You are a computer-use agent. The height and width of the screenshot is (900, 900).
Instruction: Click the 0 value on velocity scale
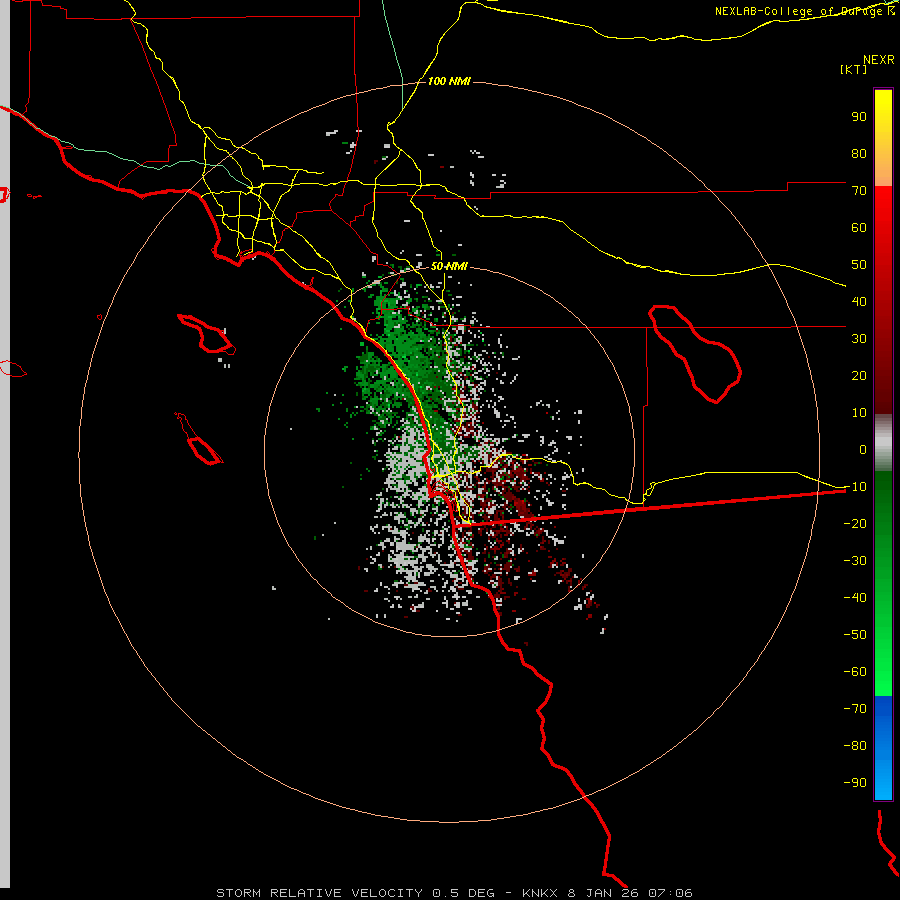coord(863,449)
